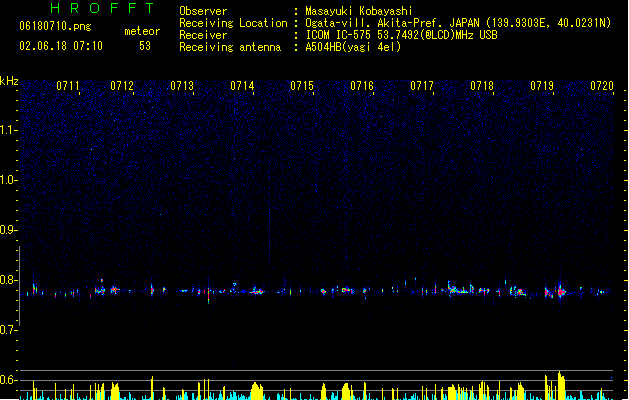Click the wide yellow signal peak near 0714

[x=257, y=391]
